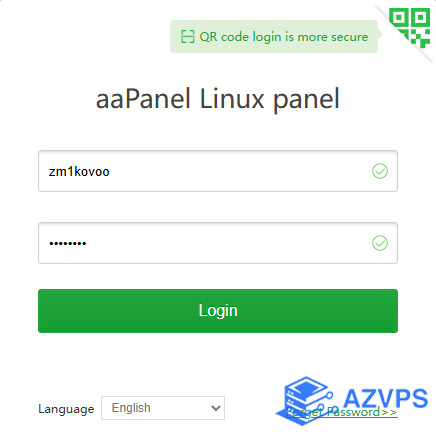The width and height of the screenshot is (436, 439).
Task: Click the English text in the language selector
Action: 131,408
